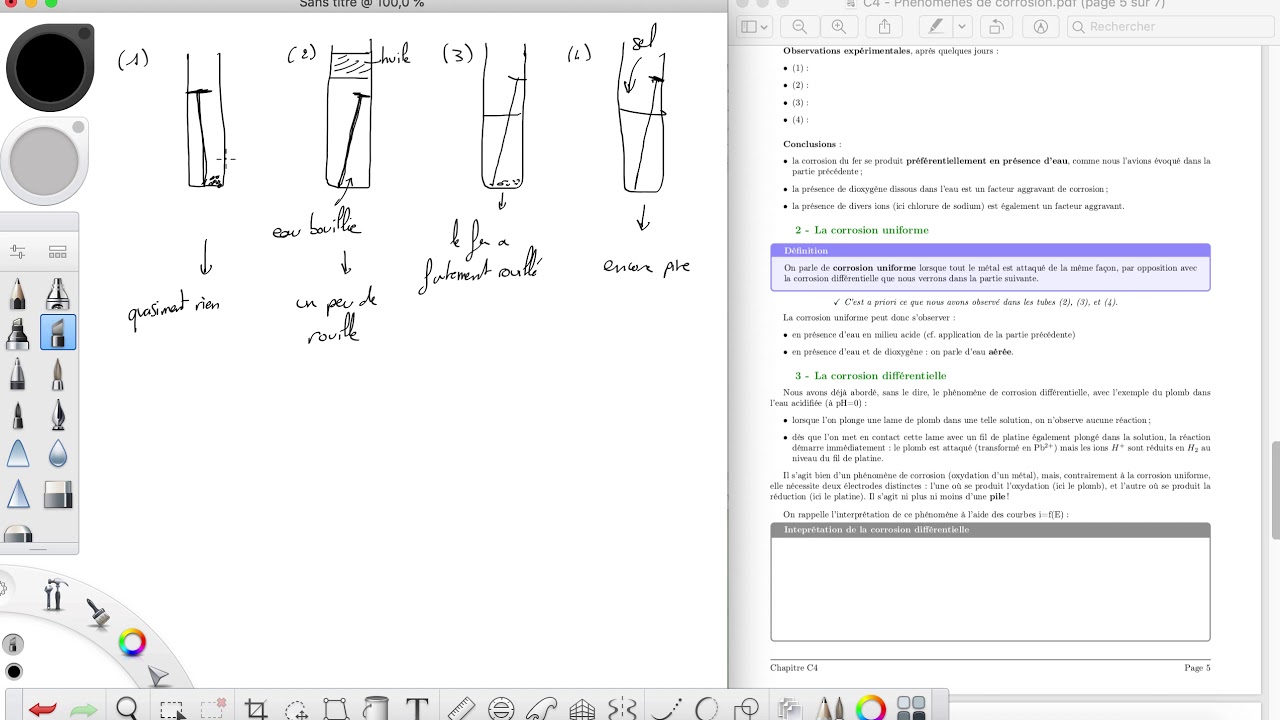The width and height of the screenshot is (1280, 720).
Task: Focus the Rechercher search field
Action: pos(1169,27)
